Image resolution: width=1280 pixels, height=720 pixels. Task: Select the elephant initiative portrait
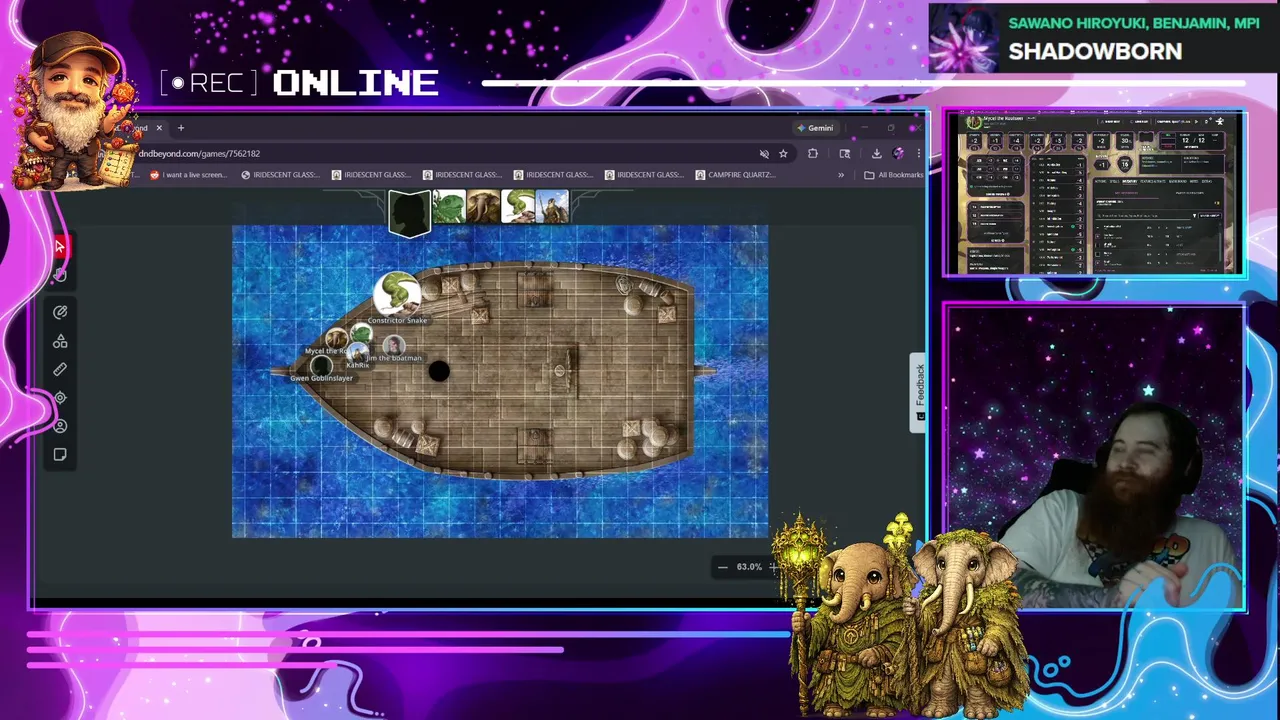point(483,207)
